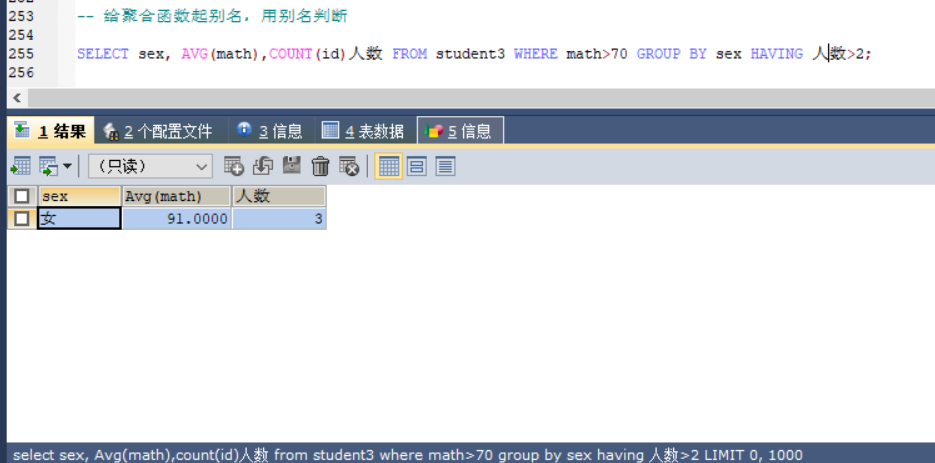The height and width of the screenshot is (463, 935).
Task: Tick the checkbox for the 女 row
Action: pos(22,219)
